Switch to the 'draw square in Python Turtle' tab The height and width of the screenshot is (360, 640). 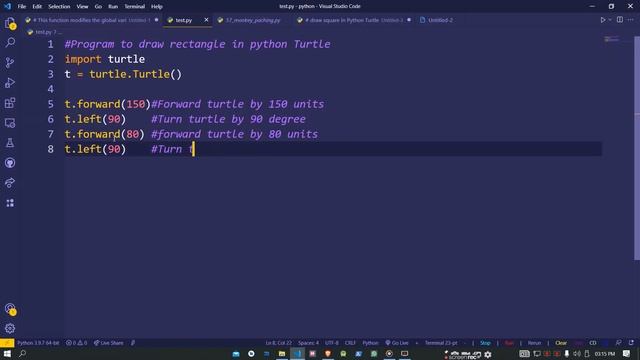coord(353,20)
